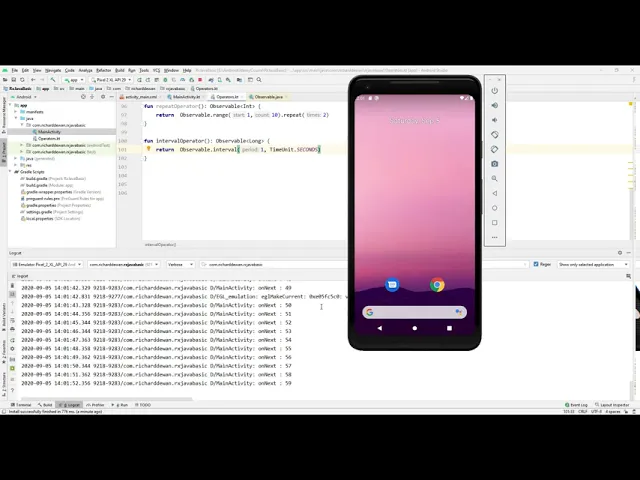Open the Logcat process selection dropdown
The image size is (640, 480).
click(123, 264)
